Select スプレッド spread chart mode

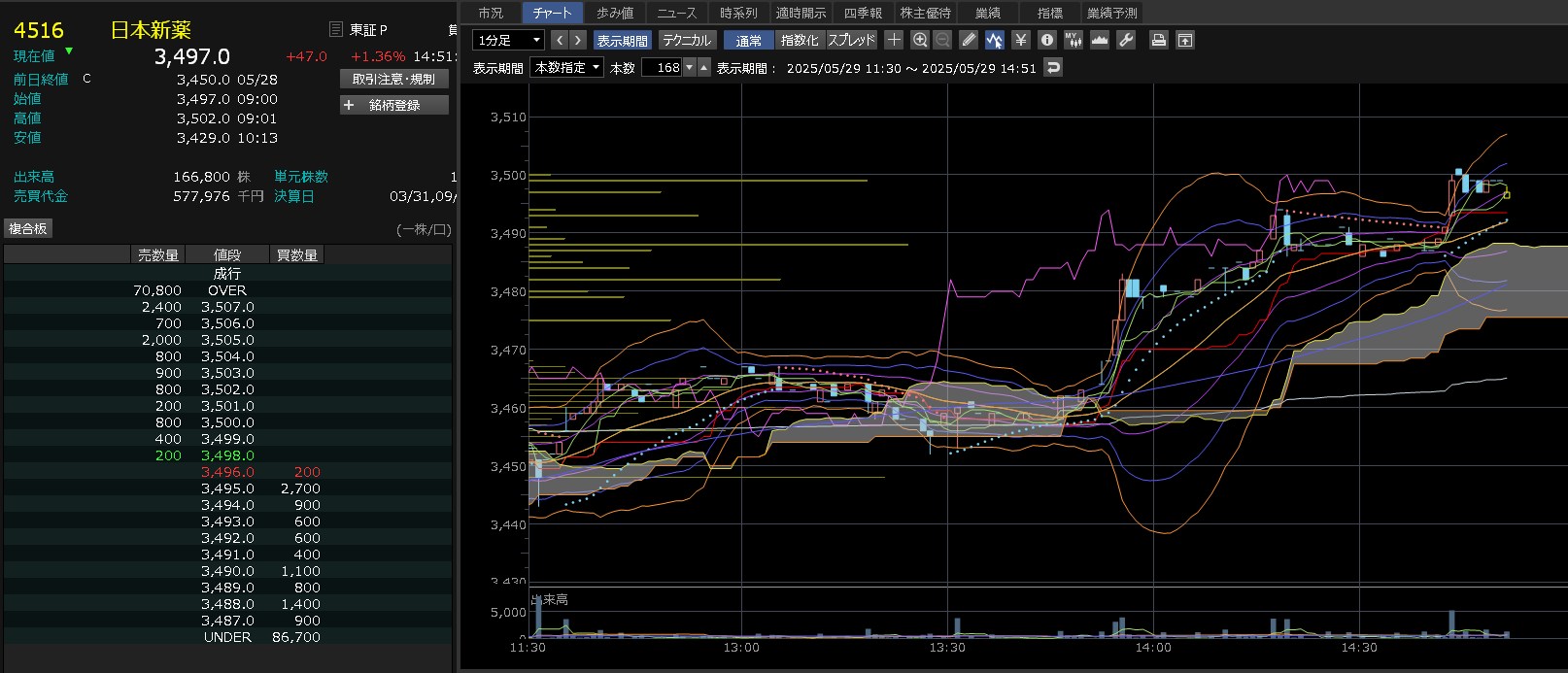coord(851,40)
